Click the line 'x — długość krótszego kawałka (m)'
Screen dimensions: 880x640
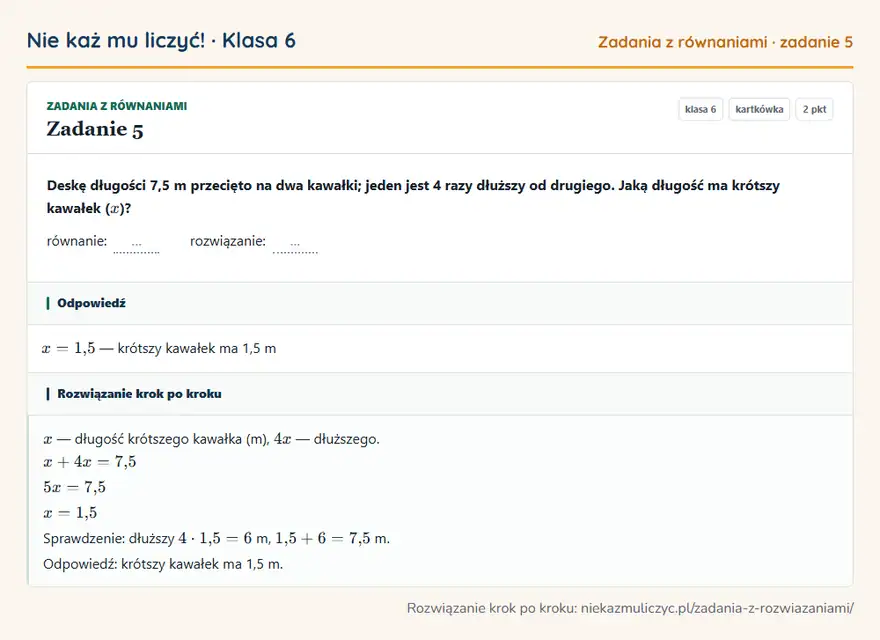click(212, 439)
